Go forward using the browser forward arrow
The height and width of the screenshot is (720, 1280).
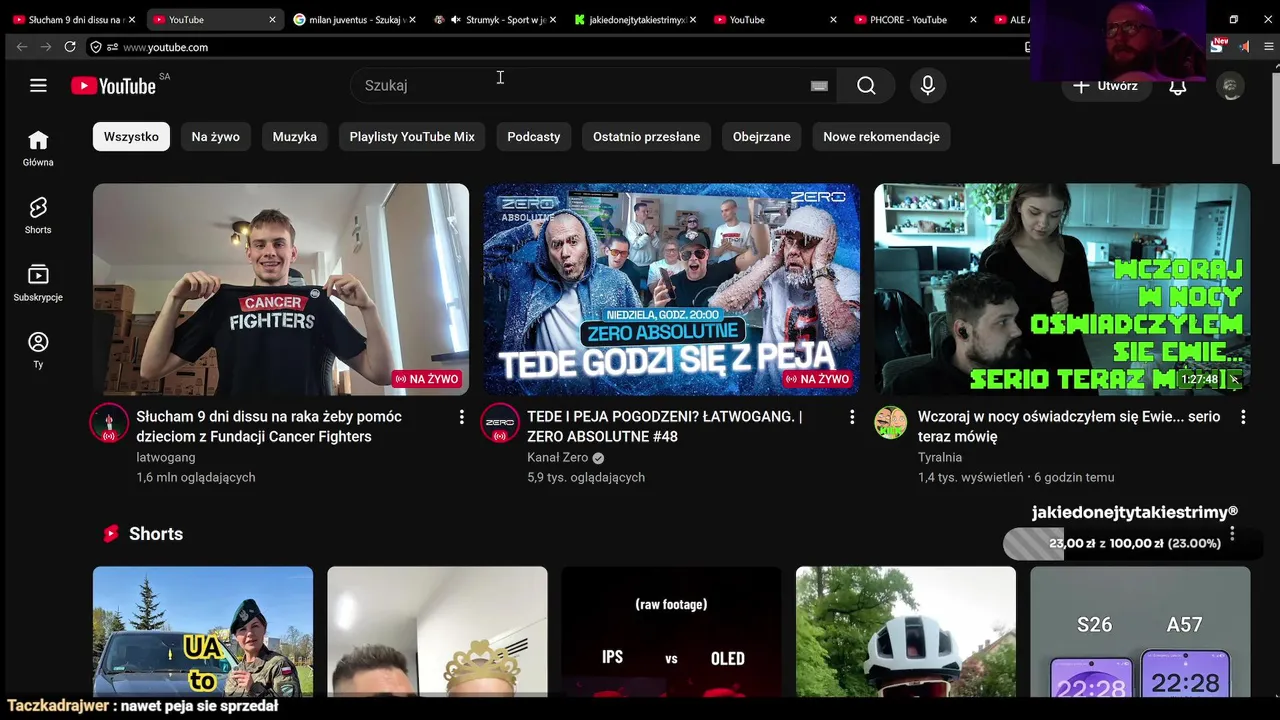(x=46, y=47)
